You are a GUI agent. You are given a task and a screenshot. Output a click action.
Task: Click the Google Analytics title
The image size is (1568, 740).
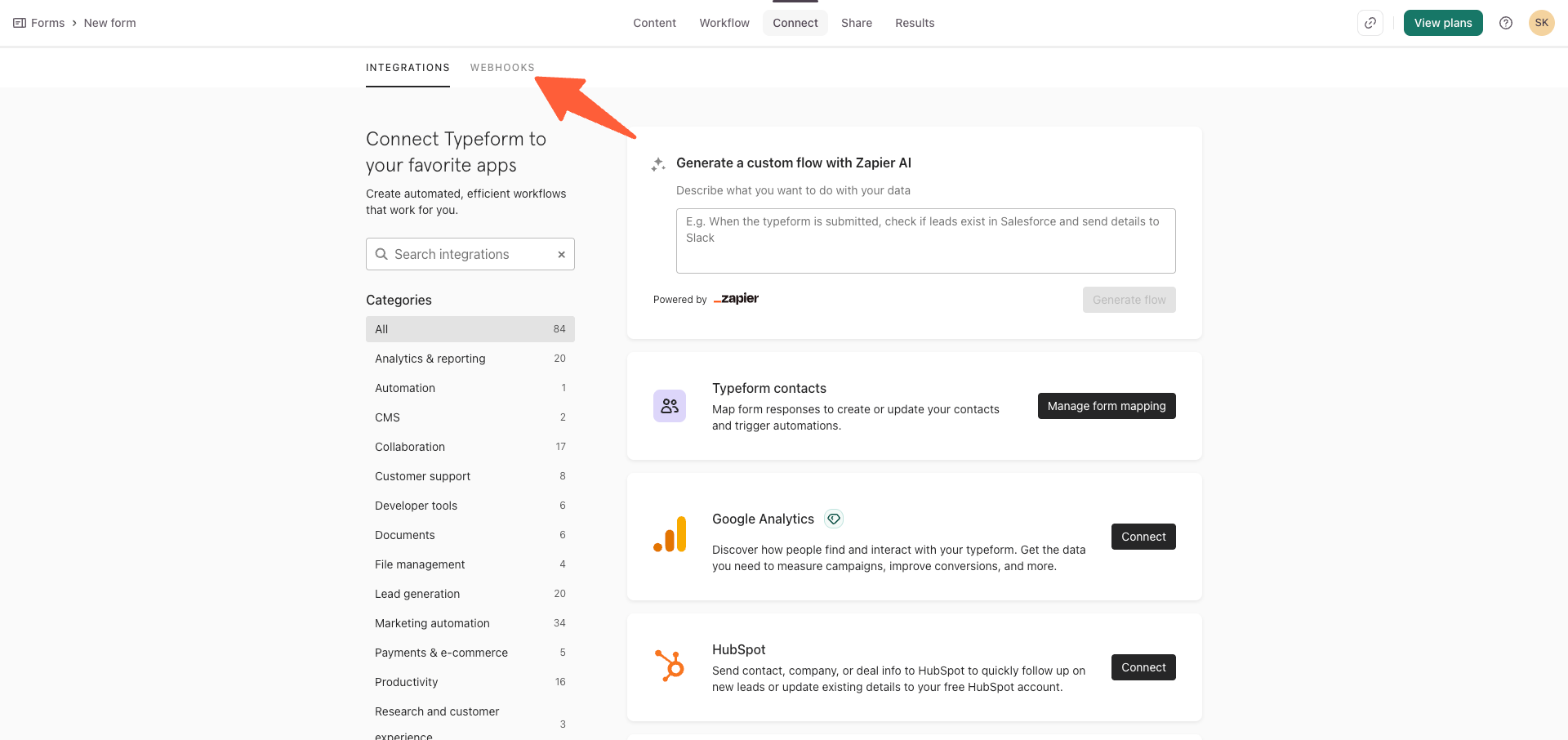763,519
